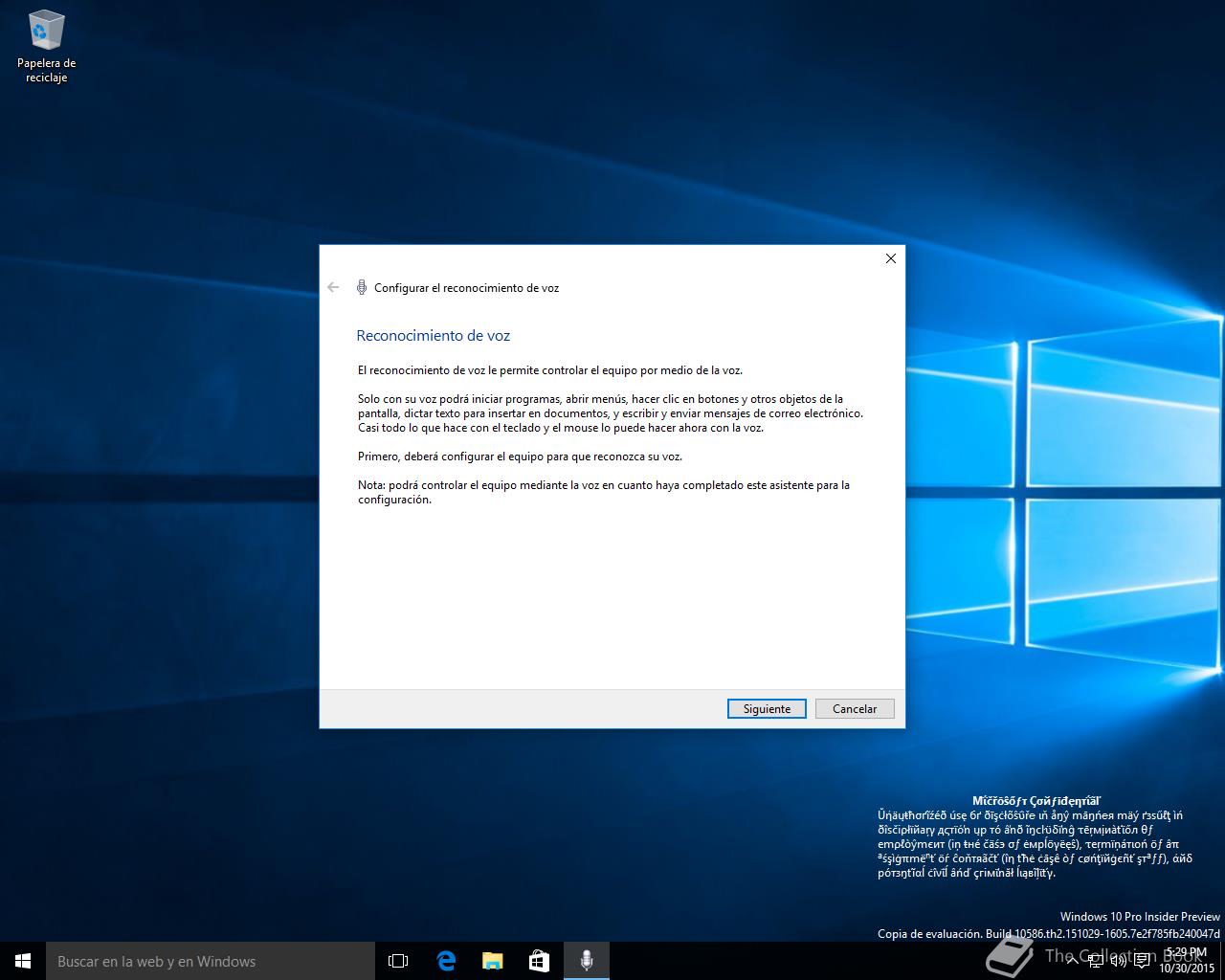This screenshot has width=1225, height=980.
Task: Launch Microsoft Edge from the taskbar
Action: [x=445, y=961]
